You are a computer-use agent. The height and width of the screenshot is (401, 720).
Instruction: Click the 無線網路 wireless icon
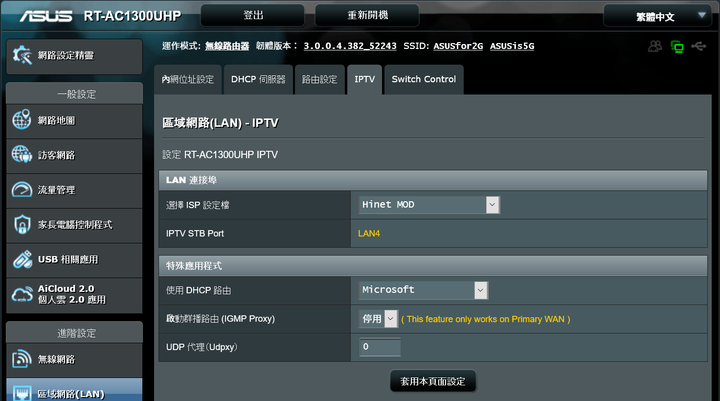click(x=22, y=359)
